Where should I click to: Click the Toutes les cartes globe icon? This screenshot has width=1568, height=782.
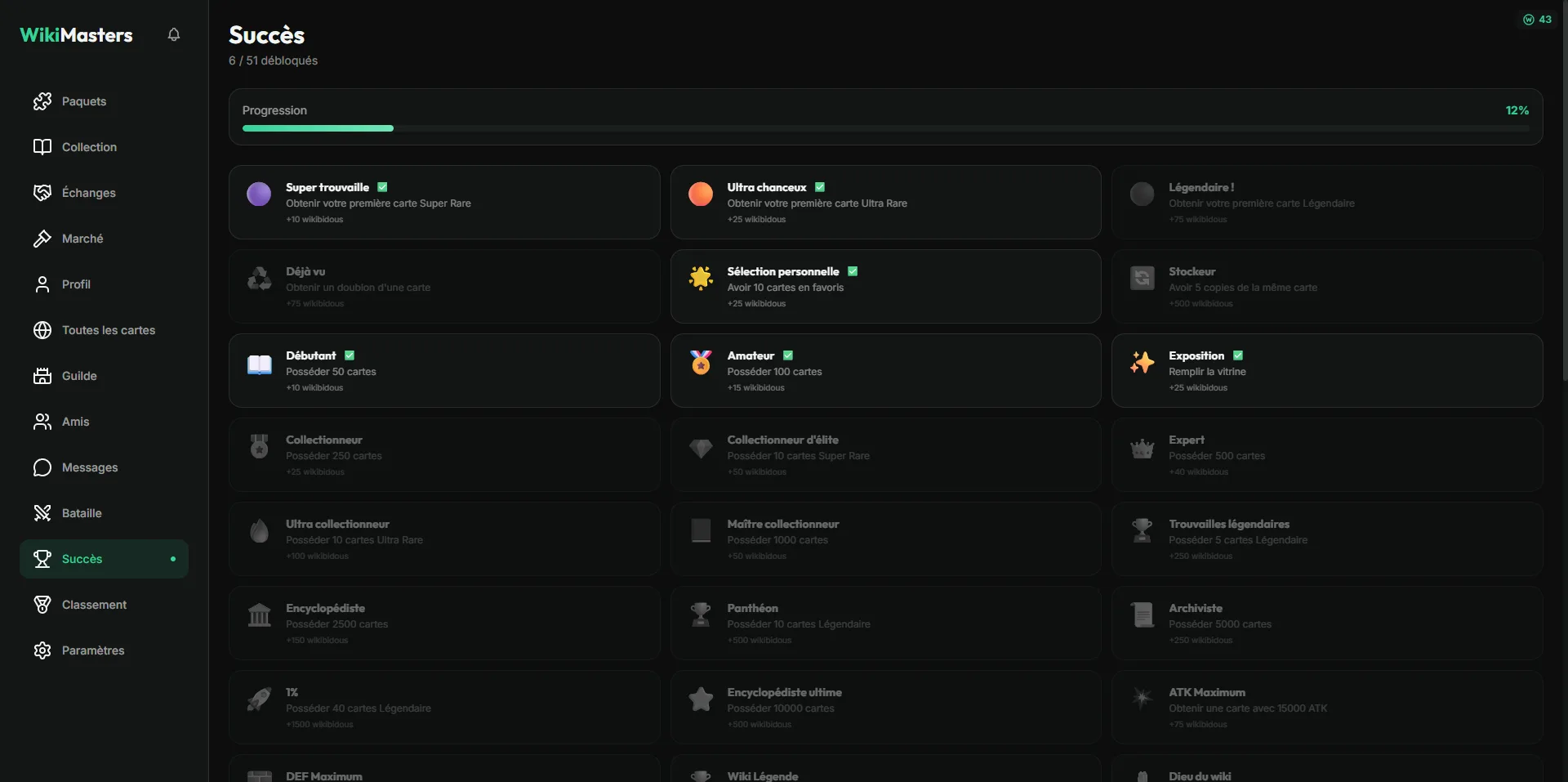tap(42, 330)
